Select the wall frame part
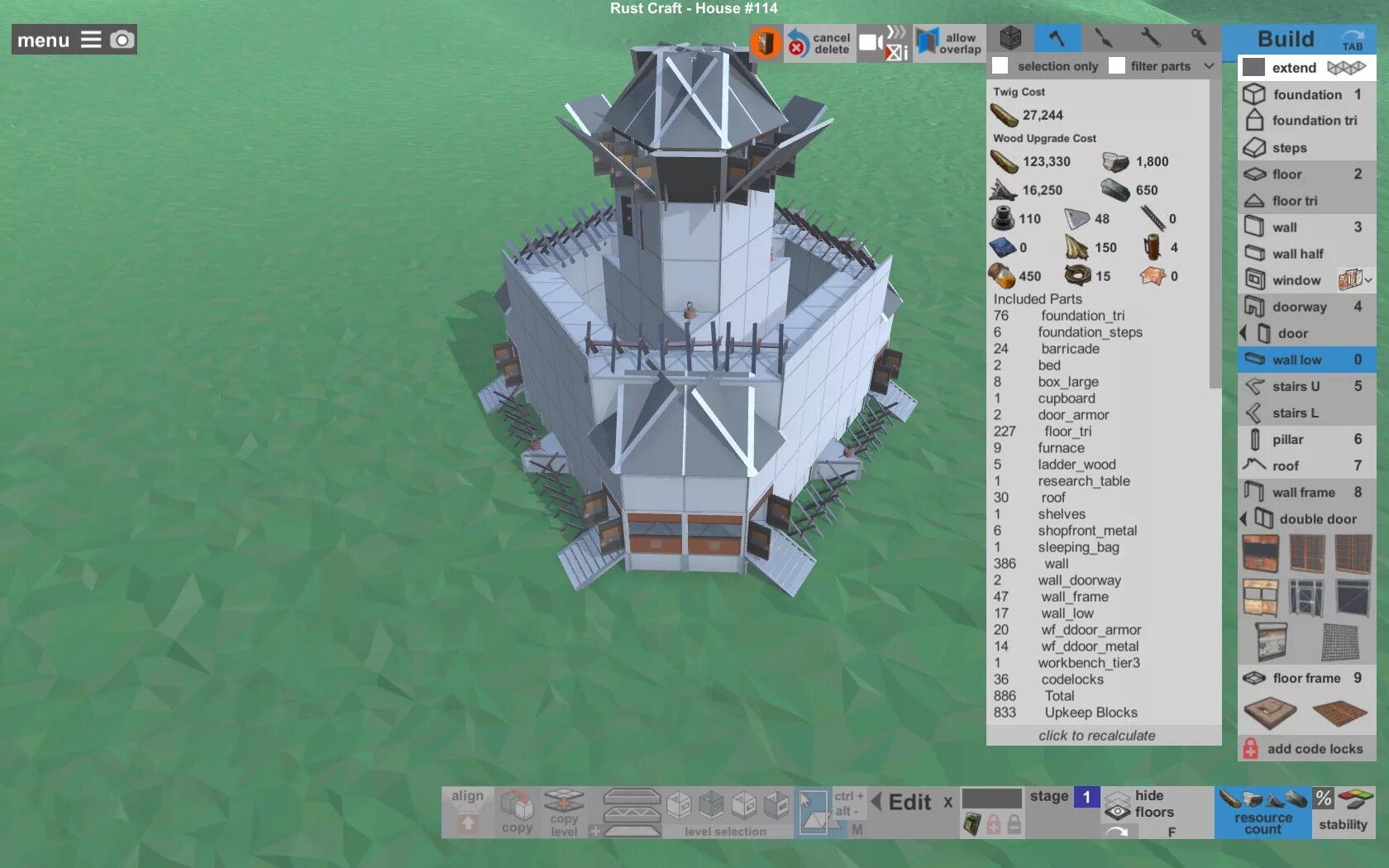This screenshot has width=1389, height=868. tap(1306, 493)
